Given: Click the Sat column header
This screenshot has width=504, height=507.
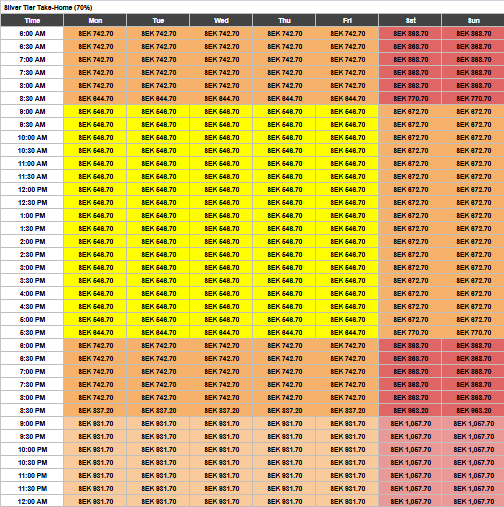Looking at the screenshot, I should pos(410,20).
